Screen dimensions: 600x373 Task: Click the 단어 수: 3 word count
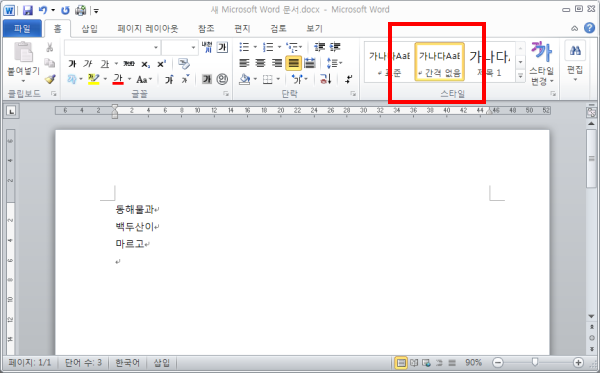coord(83,363)
